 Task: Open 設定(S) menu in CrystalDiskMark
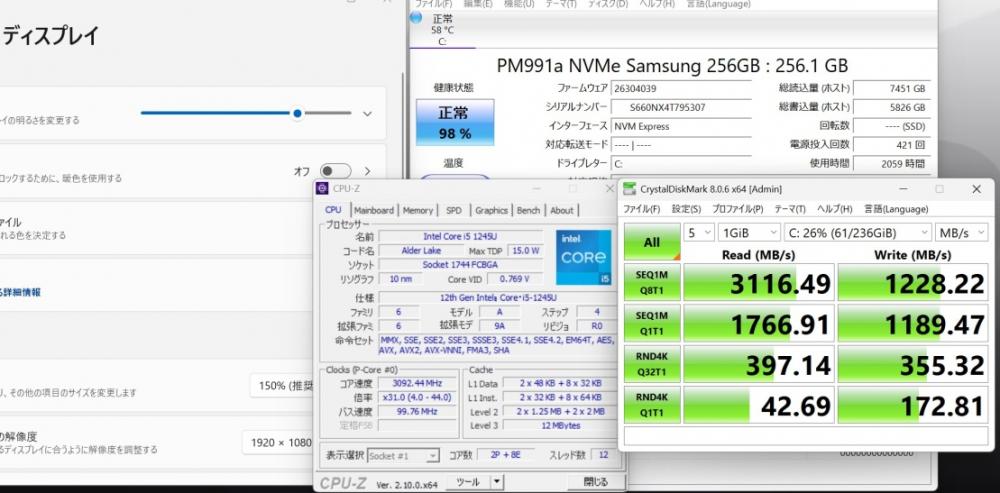[686, 209]
